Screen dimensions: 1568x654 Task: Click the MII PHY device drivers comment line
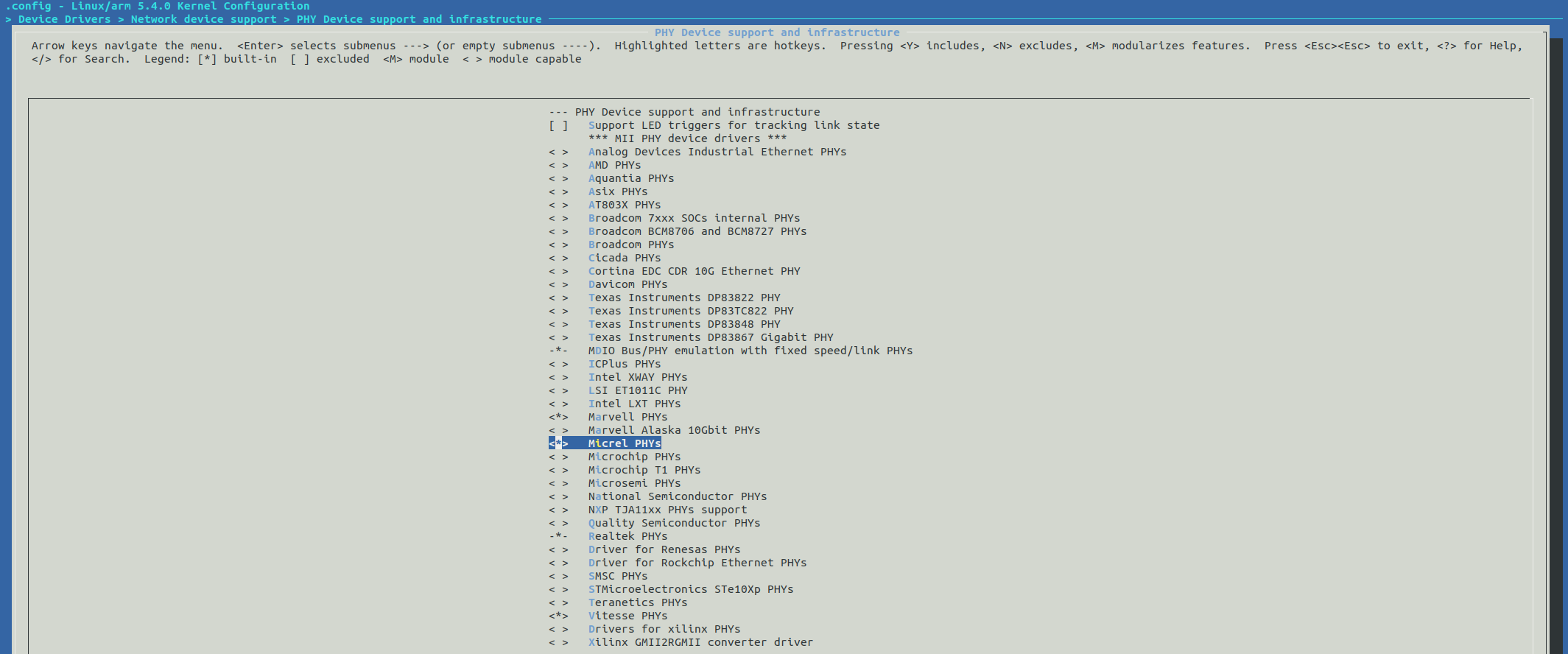point(688,138)
